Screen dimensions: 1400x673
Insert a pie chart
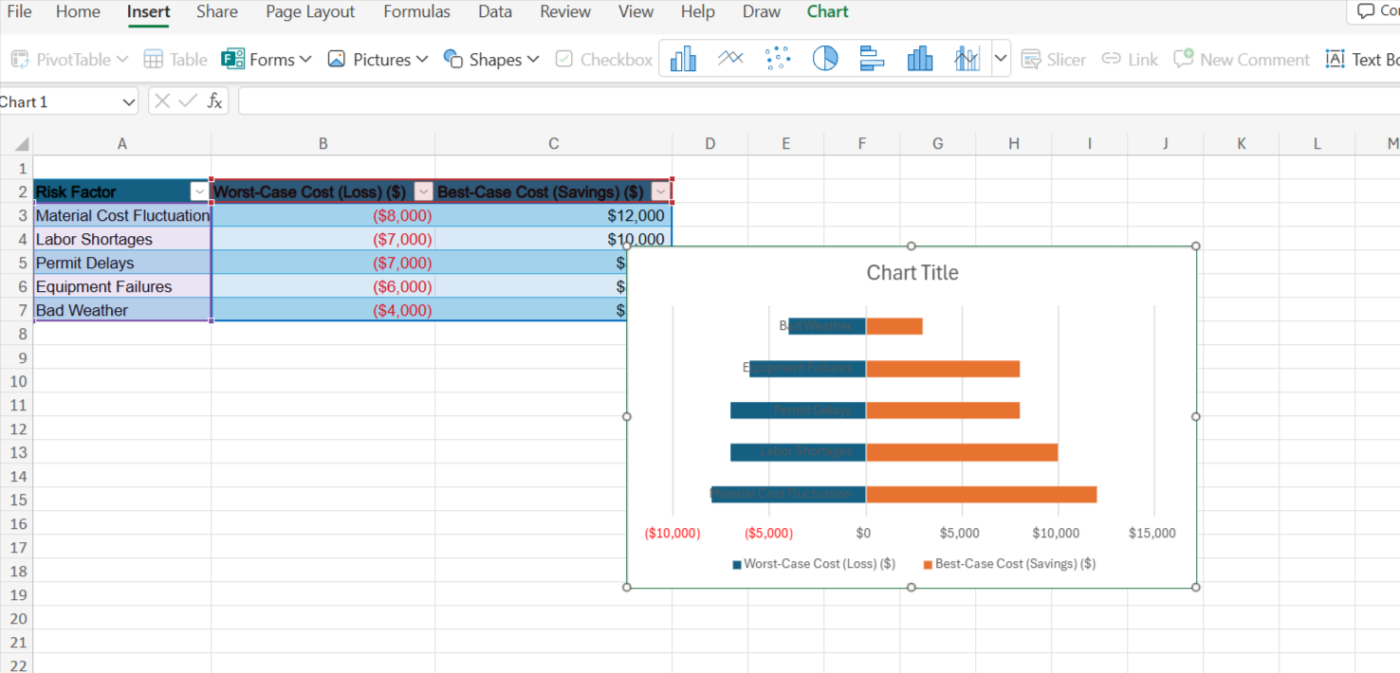coord(825,59)
